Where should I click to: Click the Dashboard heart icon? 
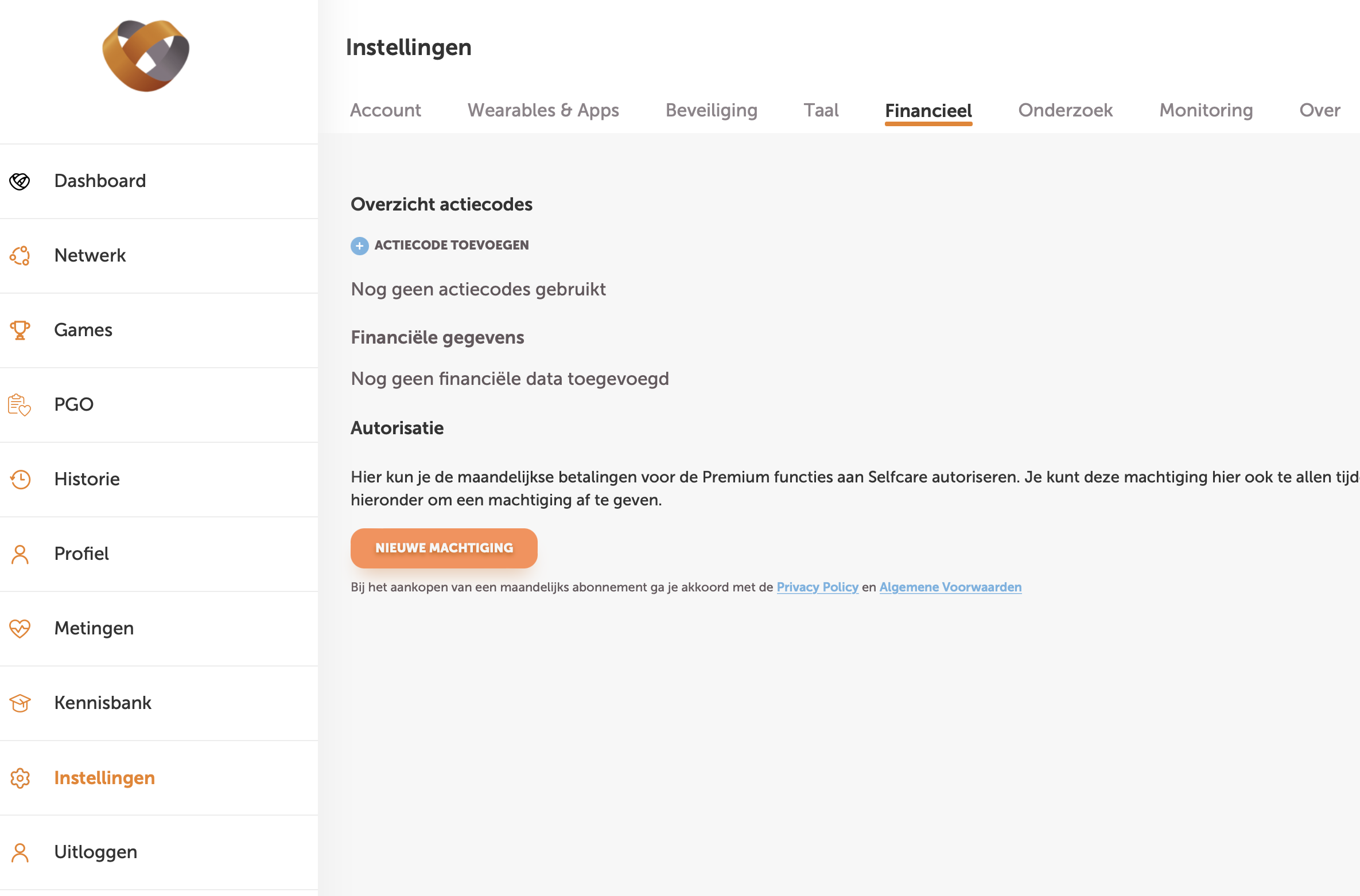click(x=20, y=181)
